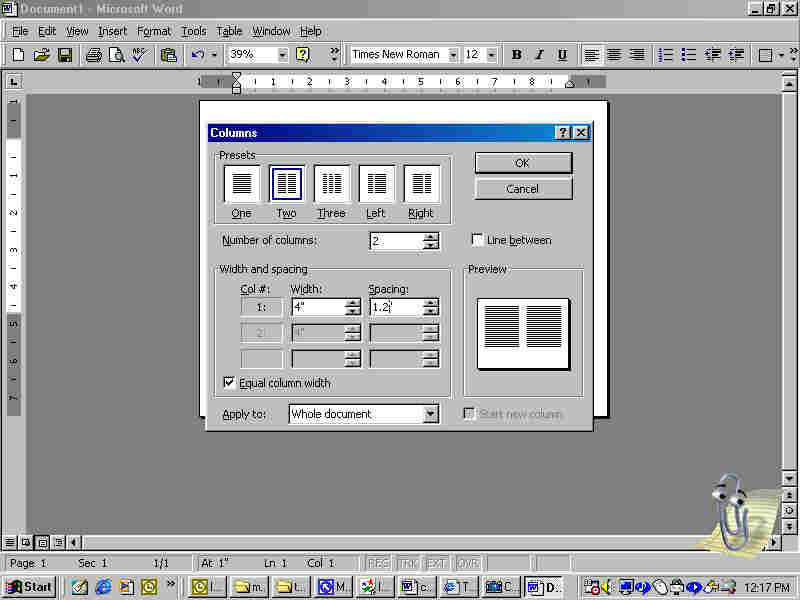This screenshot has width=800, height=600.
Task: Pick the Left column preset icon
Action: (x=376, y=184)
